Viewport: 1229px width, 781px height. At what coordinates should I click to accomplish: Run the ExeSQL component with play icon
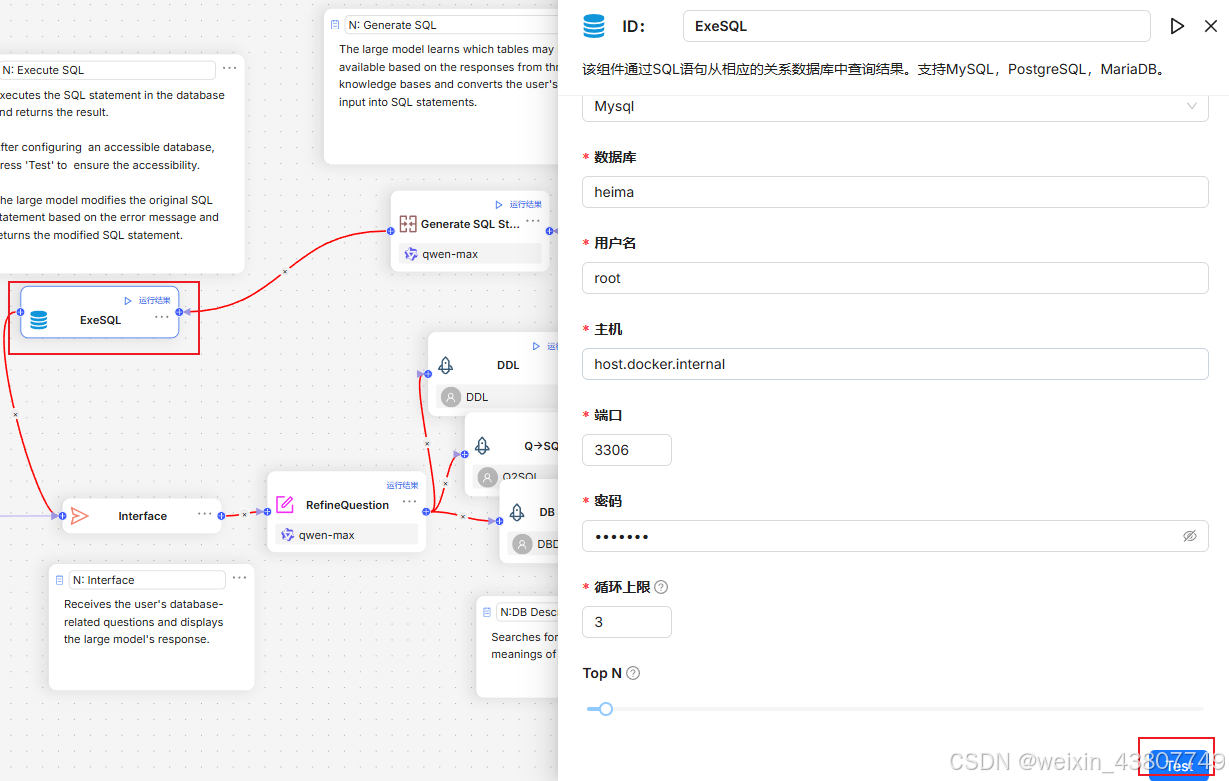coord(1177,26)
